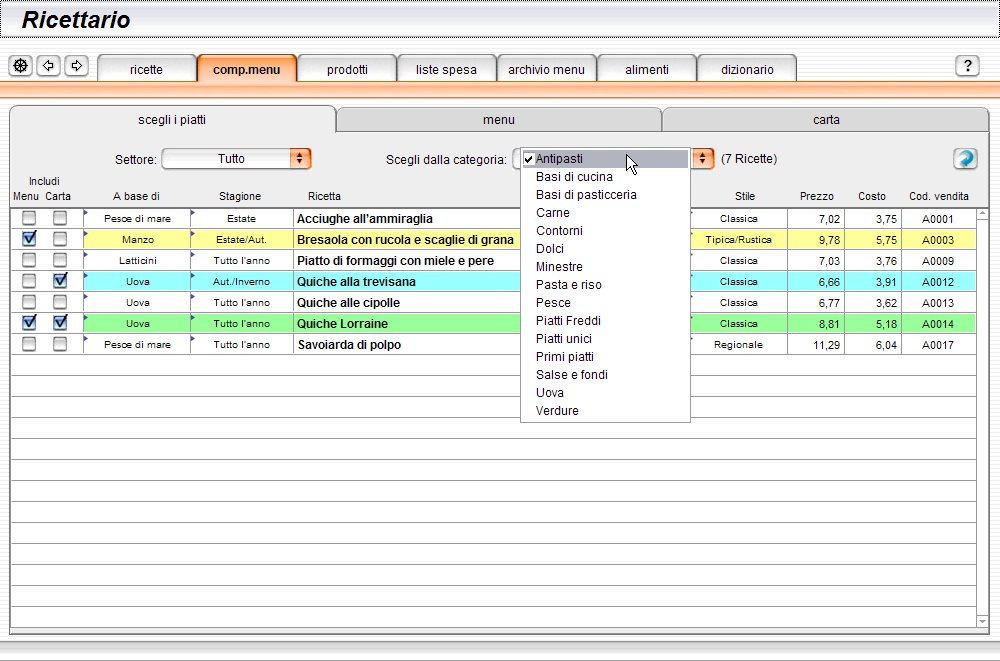Open the ricette tab

coord(146,69)
